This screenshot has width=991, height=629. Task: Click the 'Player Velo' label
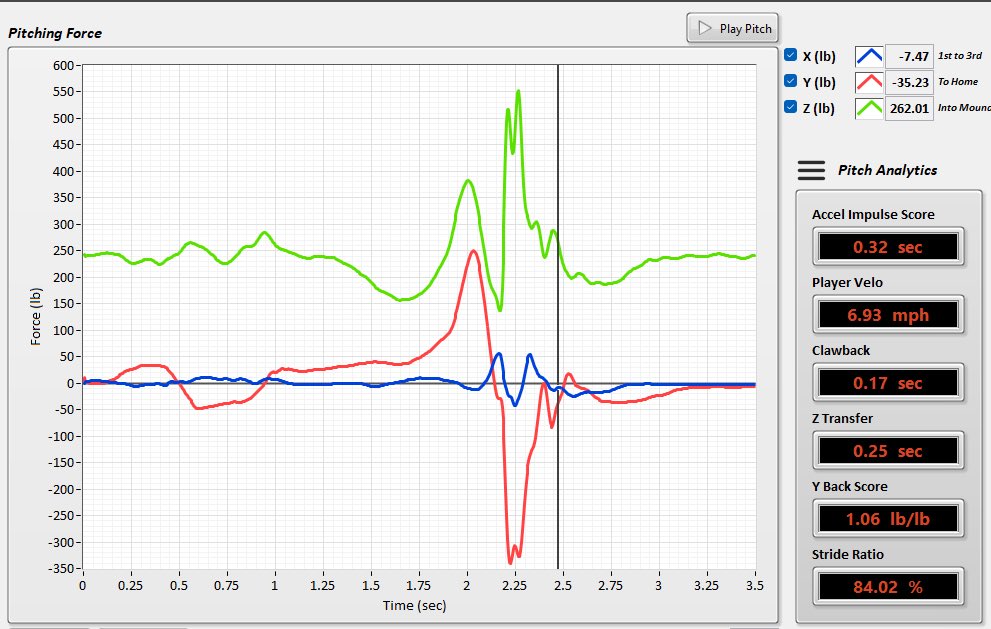pyautogui.click(x=847, y=283)
